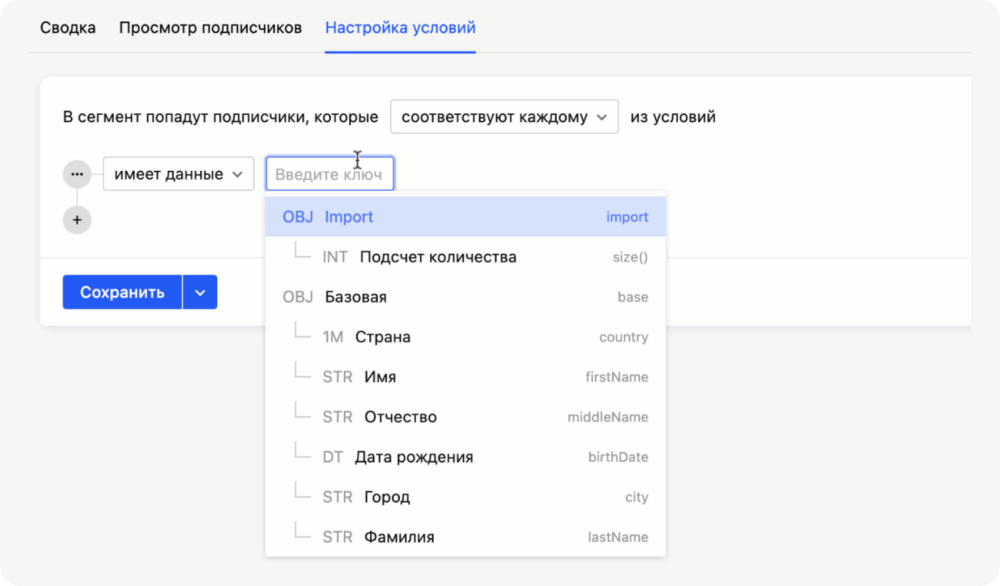Open the arrow dropdown beside Сохранить
1000x586 pixels.
click(x=200, y=293)
